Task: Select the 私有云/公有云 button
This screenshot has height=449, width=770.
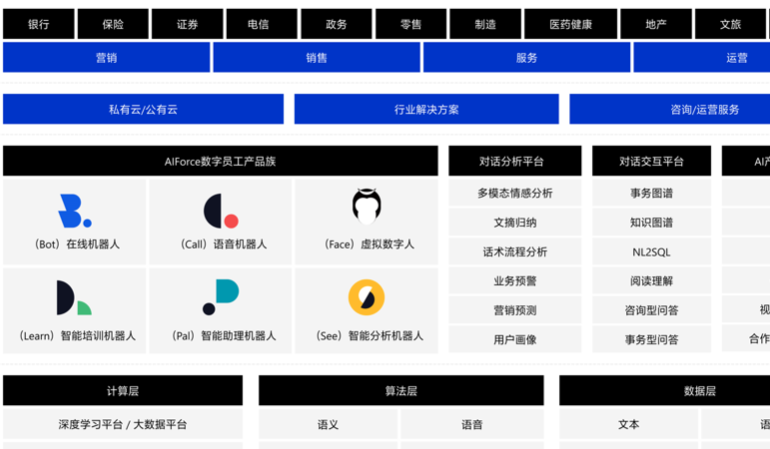Action: (x=143, y=109)
